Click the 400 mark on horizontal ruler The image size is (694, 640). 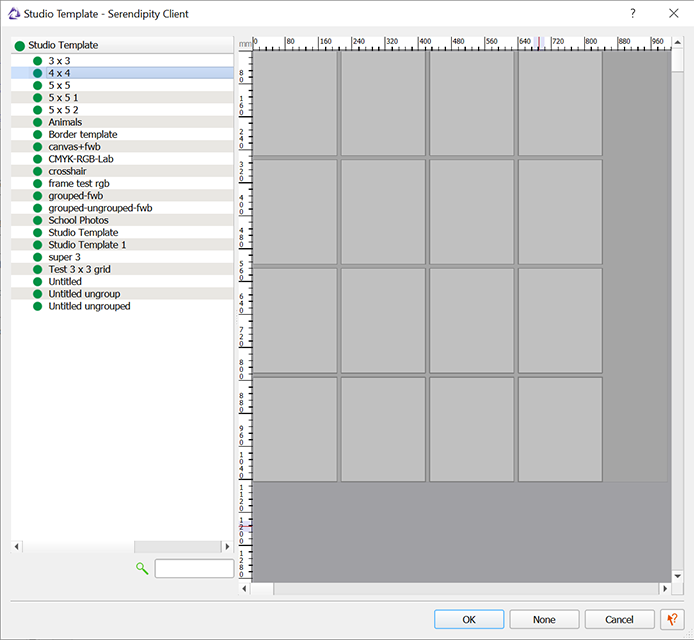pyautogui.click(x=425, y=41)
